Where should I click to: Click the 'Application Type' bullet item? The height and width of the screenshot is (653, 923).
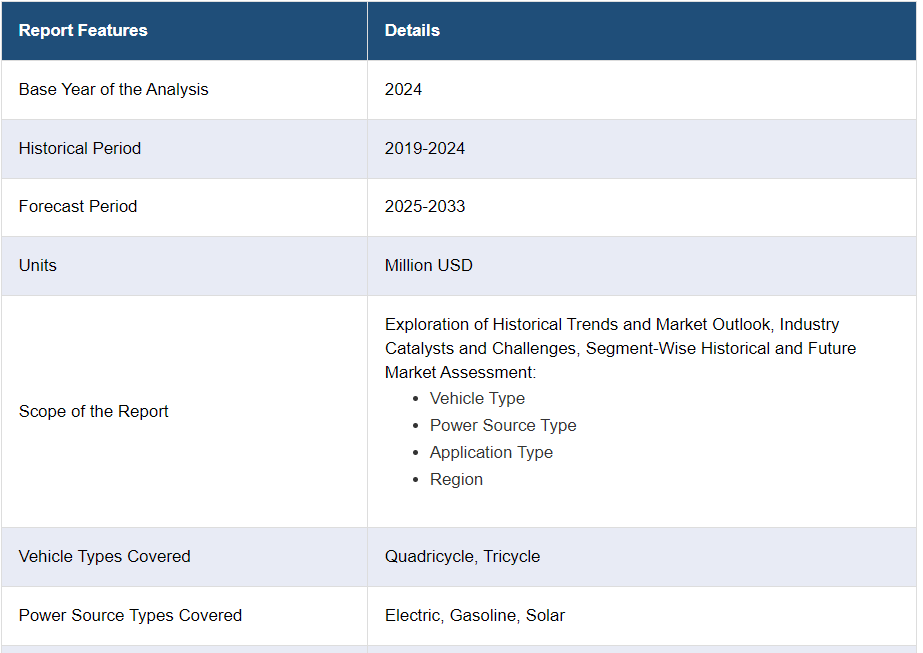(x=491, y=452)
